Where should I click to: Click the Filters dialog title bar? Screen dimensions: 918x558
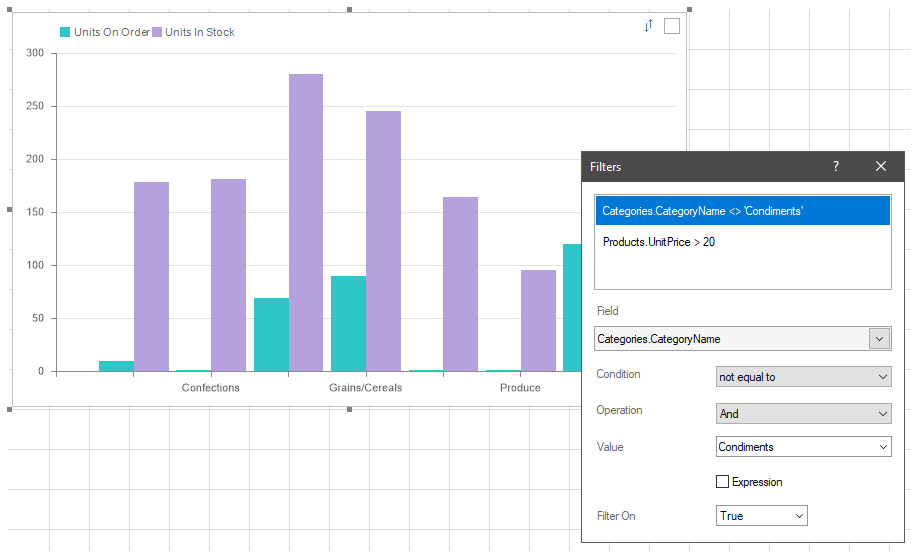coord(700,167)
